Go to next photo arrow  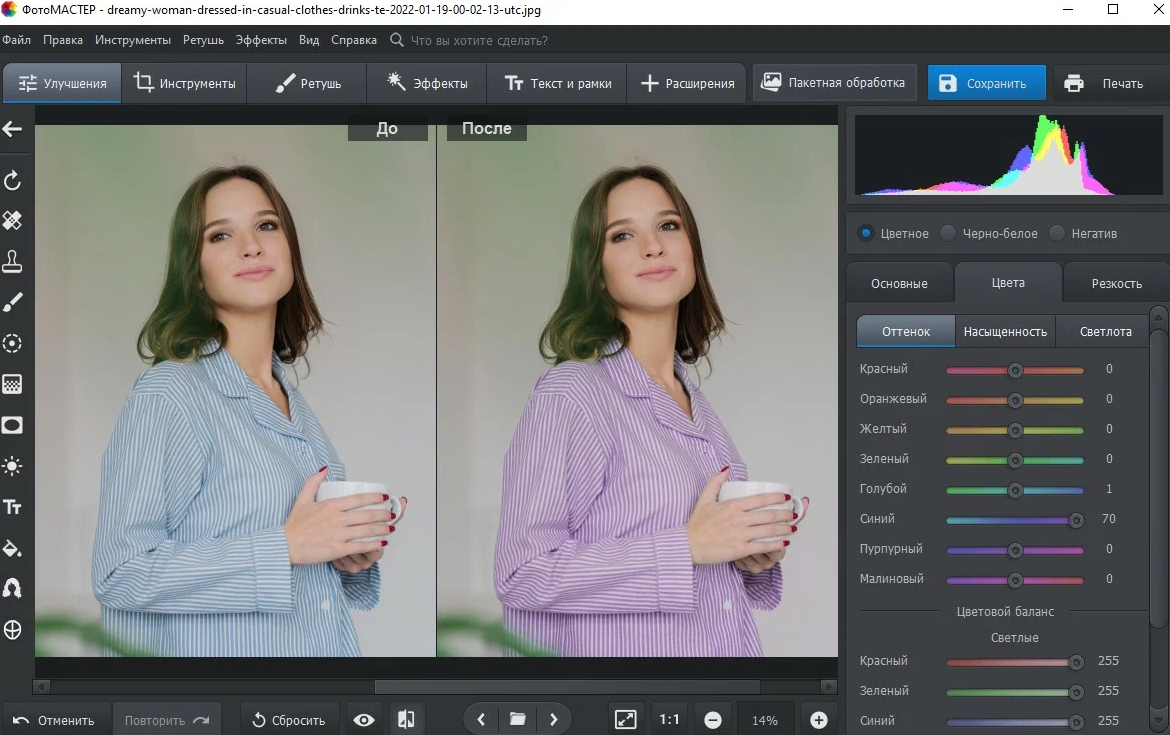[x=554, y=719]
